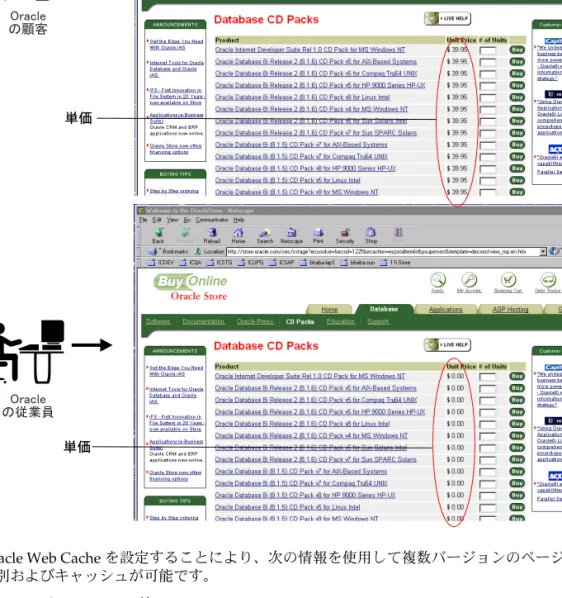Image resolution: width=562 pixels, height=598 pixels.
Task: Click units field for Compaq Tru64 8.1.6 at $39.95
Action: 488,74
